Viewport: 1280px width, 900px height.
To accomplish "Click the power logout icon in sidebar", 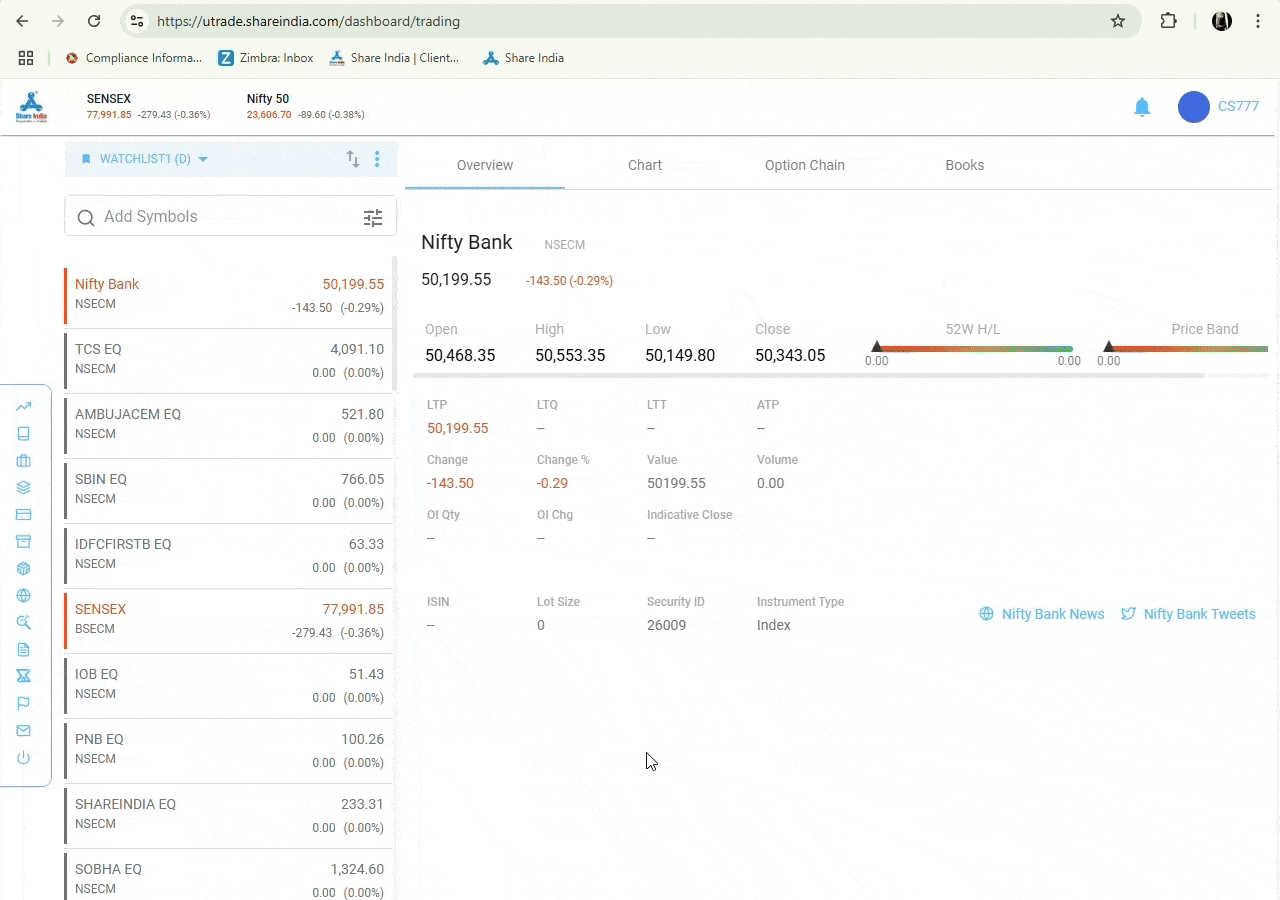I will point(23,758).
